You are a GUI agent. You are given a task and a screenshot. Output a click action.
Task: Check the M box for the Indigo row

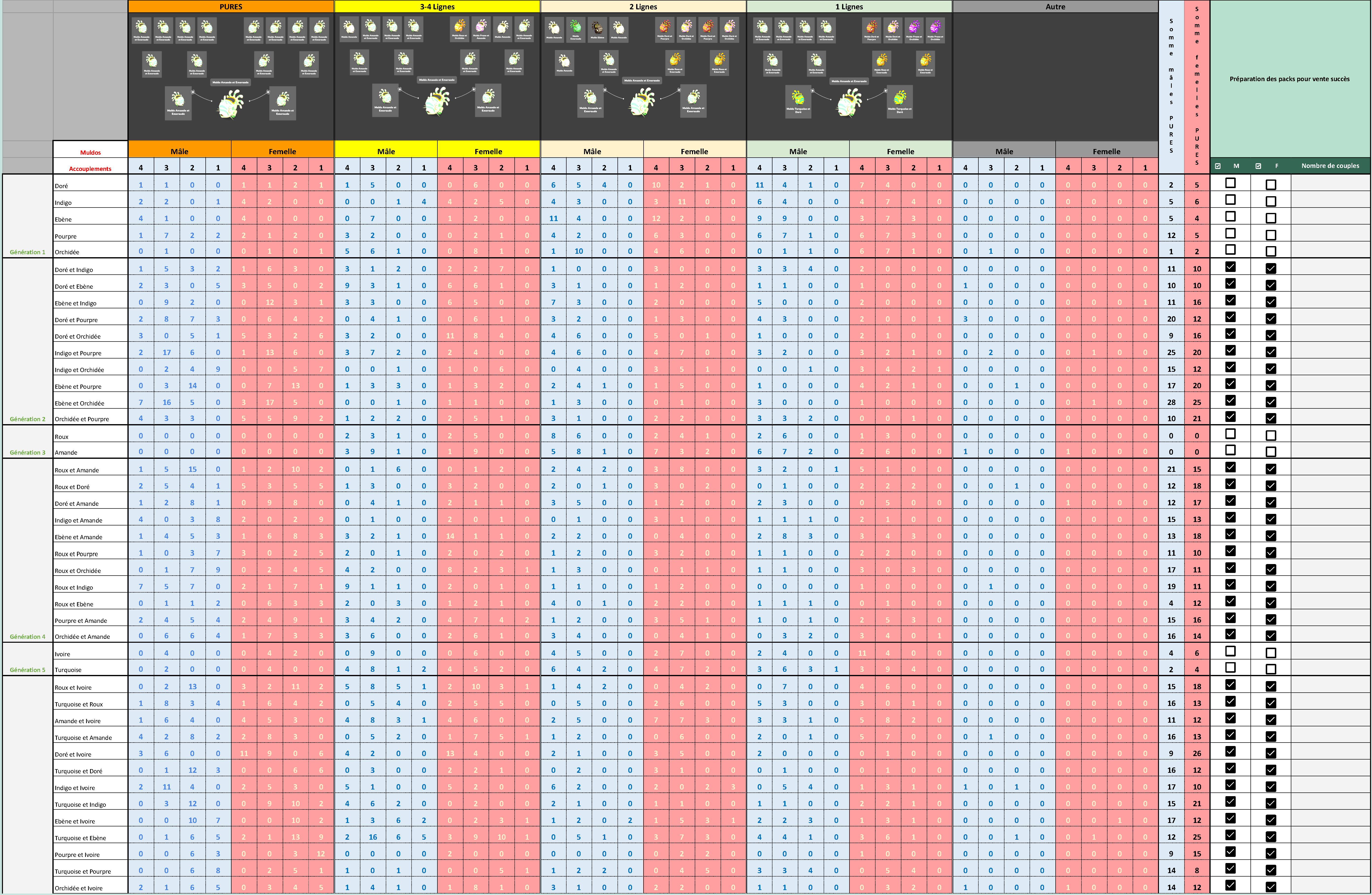(x=1230, y=200)
